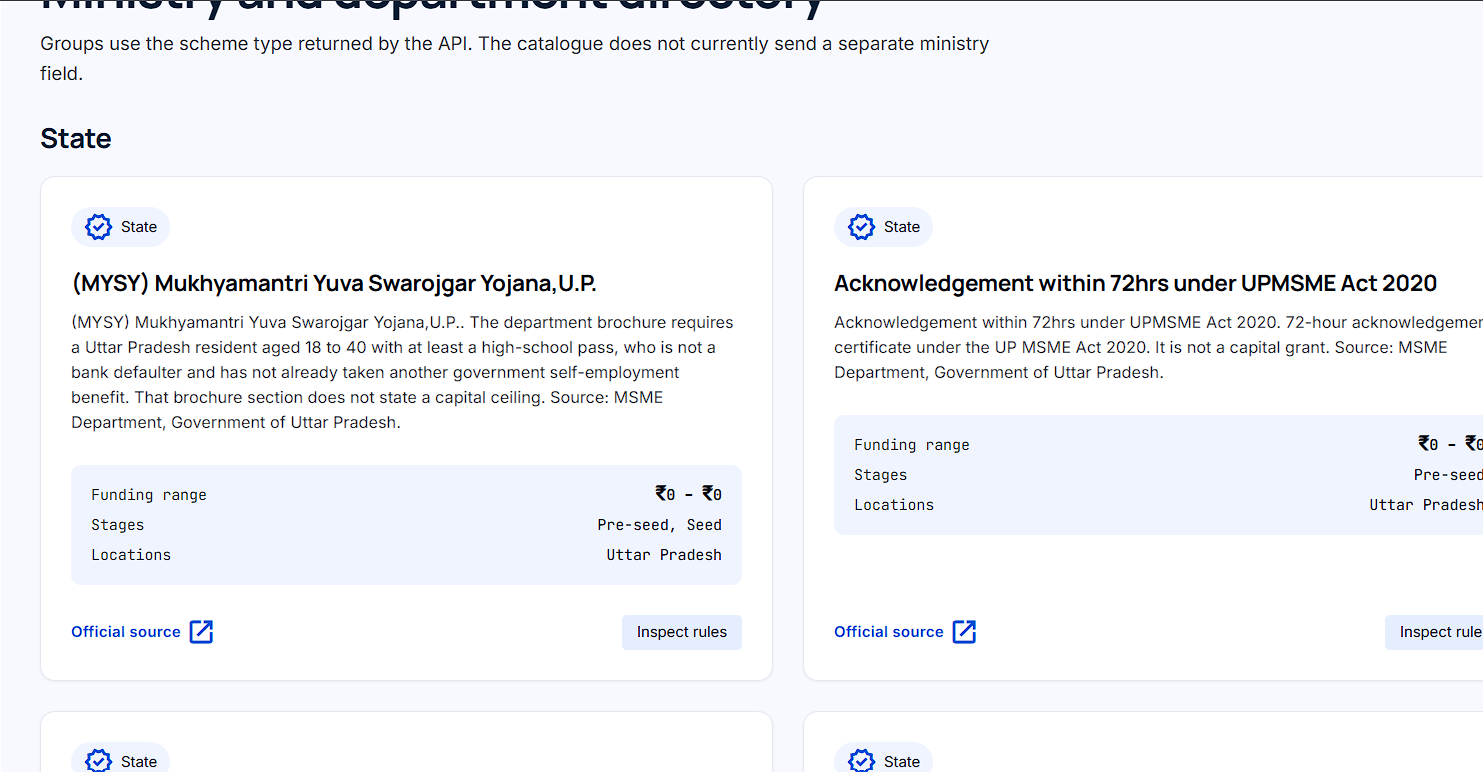The image size is (1483, 772).
Task: Click the MYSY description paragraph about the department brochure
Action: (x=403, y=372)
